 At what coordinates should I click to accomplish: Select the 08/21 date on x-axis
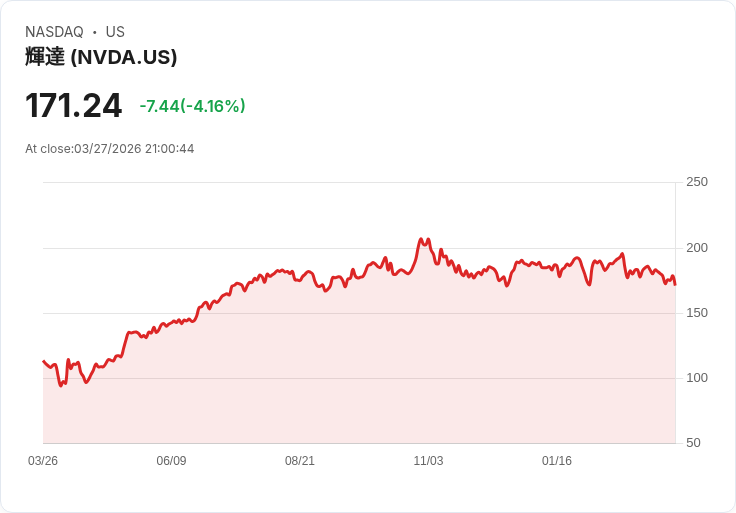(300, 461)
